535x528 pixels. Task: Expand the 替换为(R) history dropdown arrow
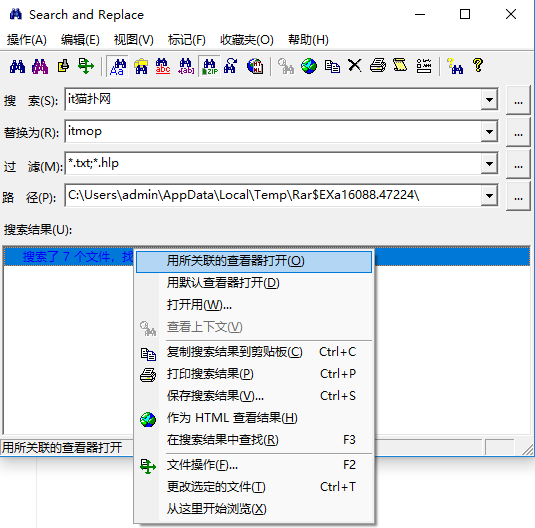pos(489,131)
